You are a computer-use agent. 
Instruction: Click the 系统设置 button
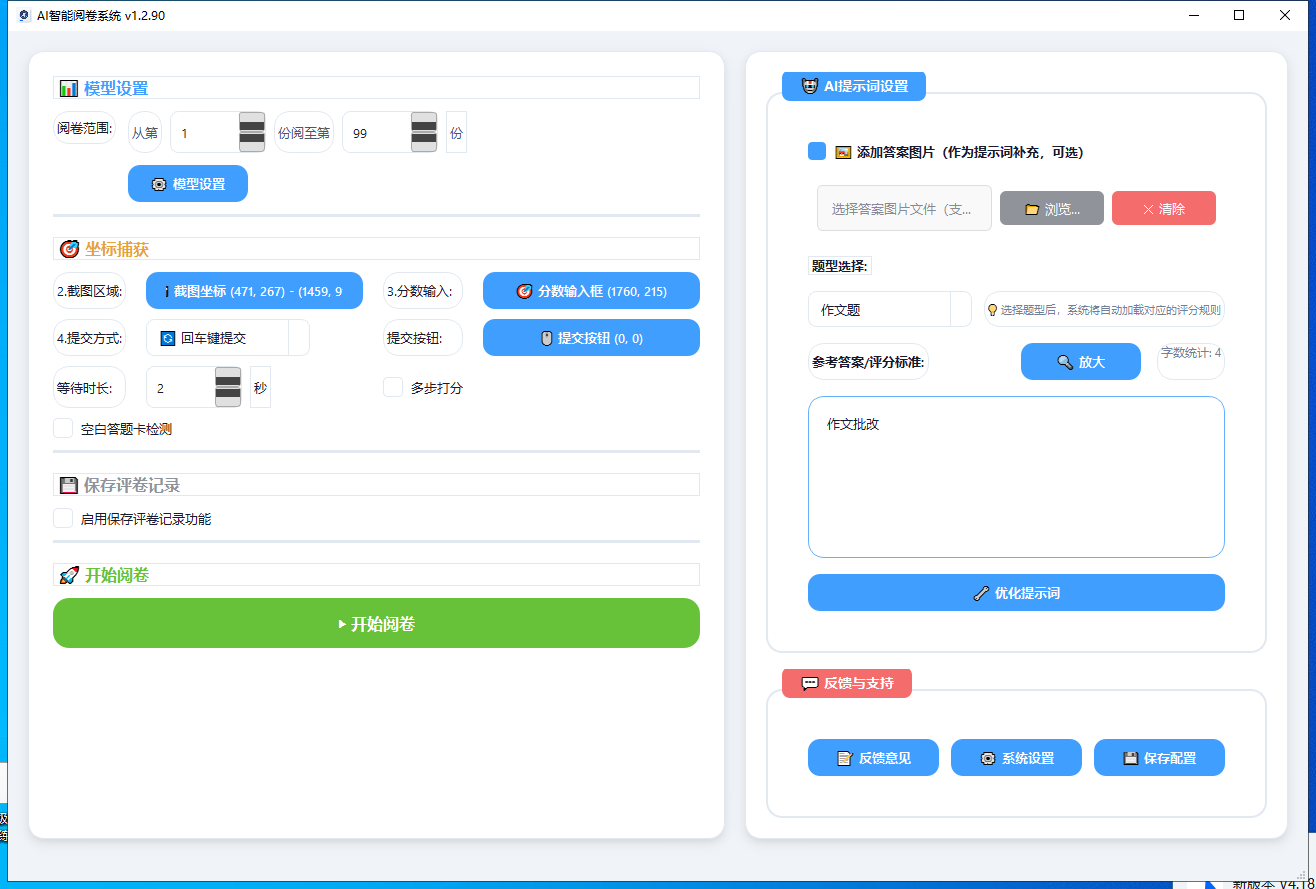pyautogui.click(x=1016, y=758)
